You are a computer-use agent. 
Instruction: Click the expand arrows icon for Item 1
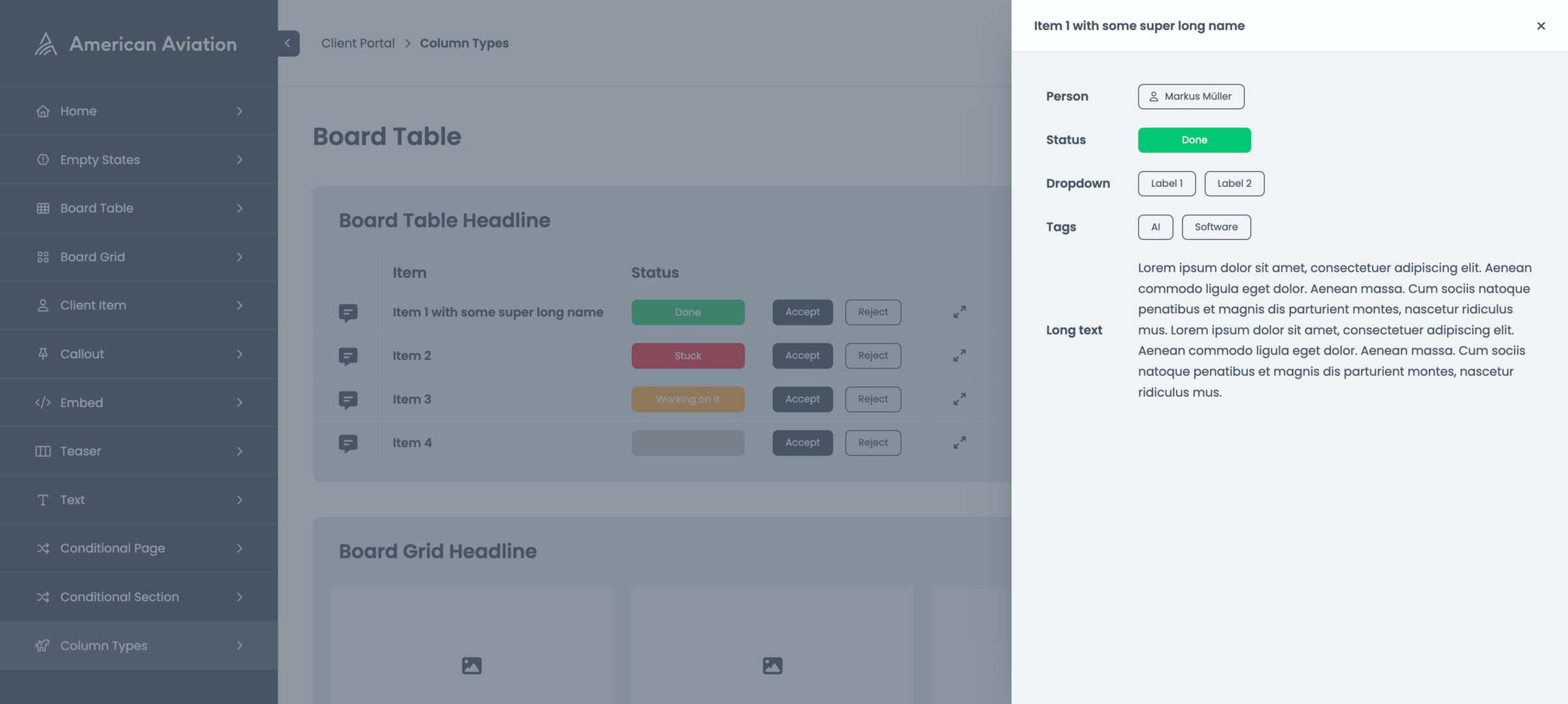click(x=959, y=312)
